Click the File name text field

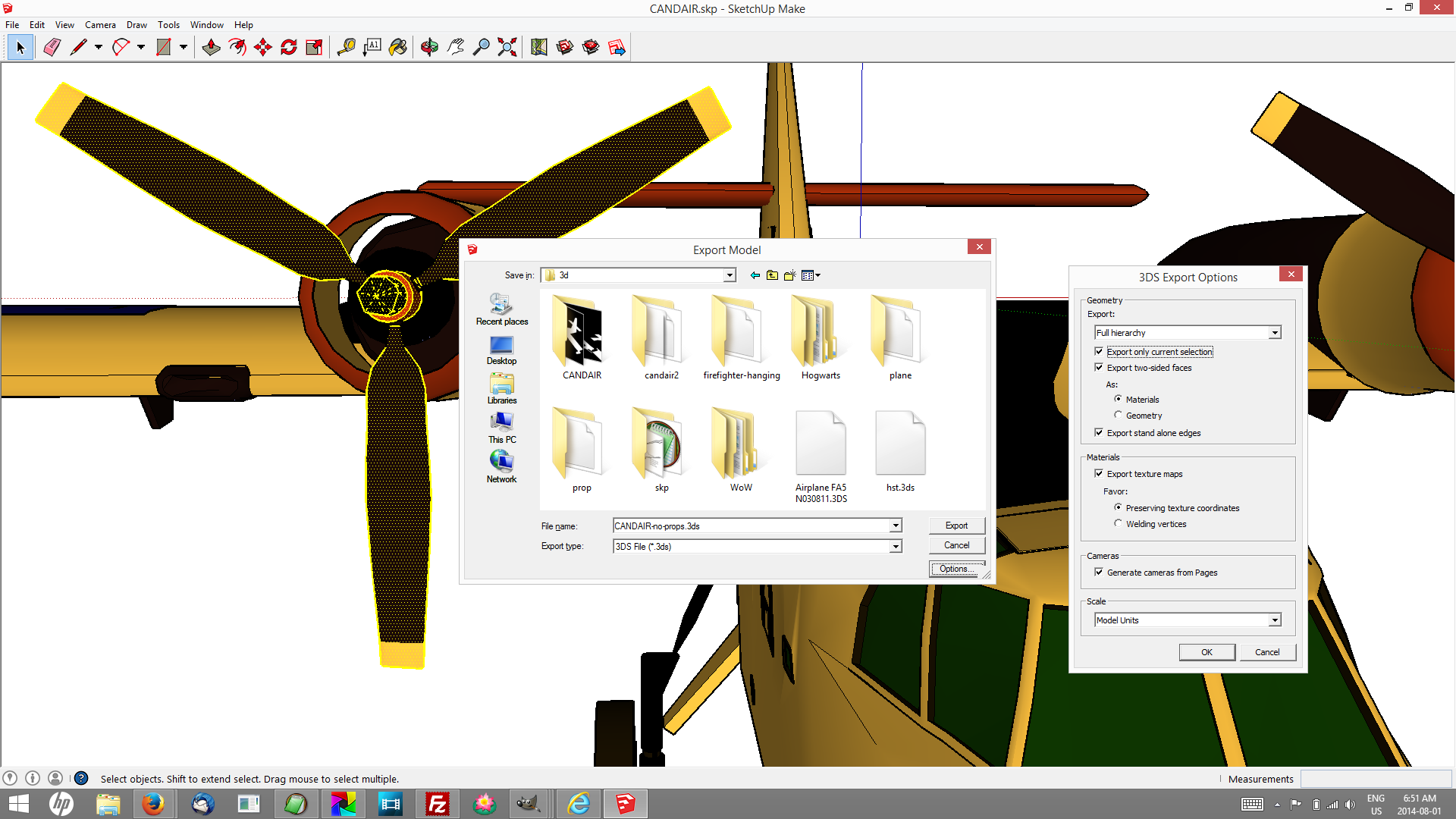coord(751,526)
